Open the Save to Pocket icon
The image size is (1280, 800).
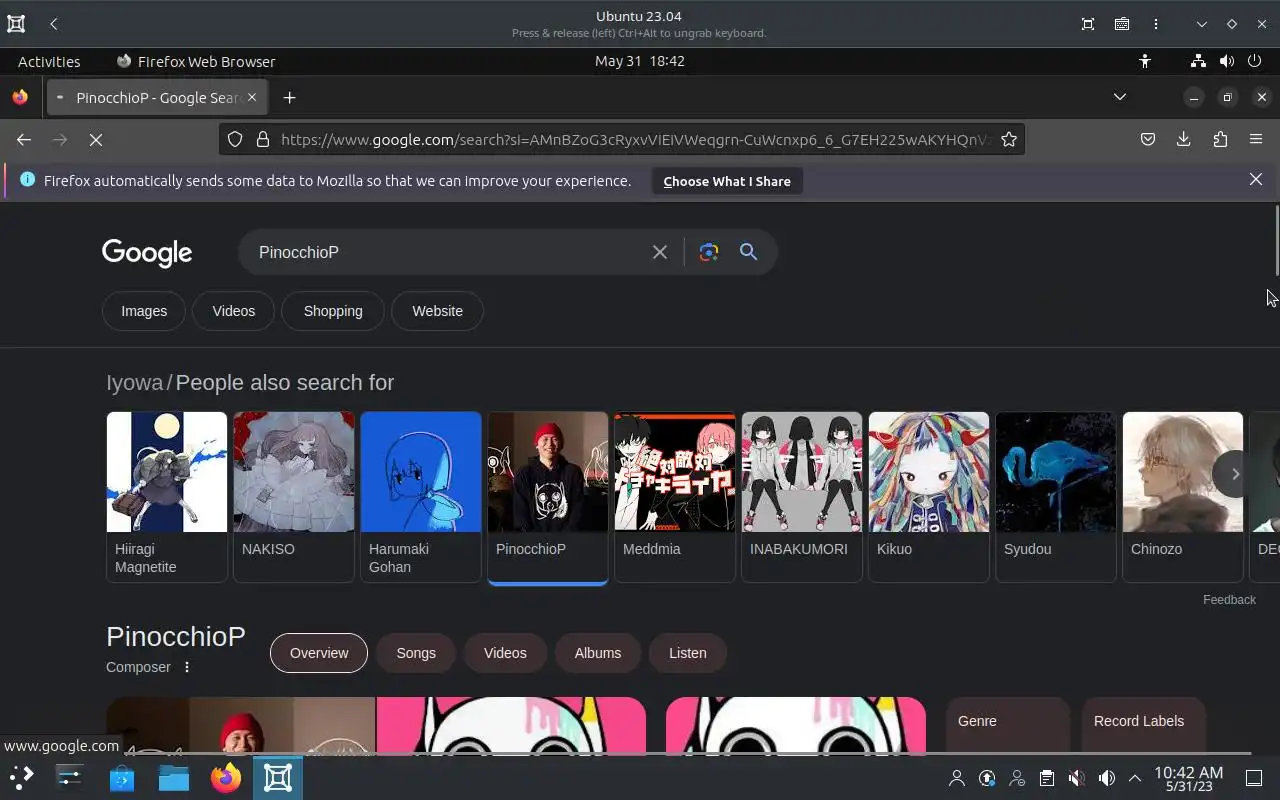1148,140
